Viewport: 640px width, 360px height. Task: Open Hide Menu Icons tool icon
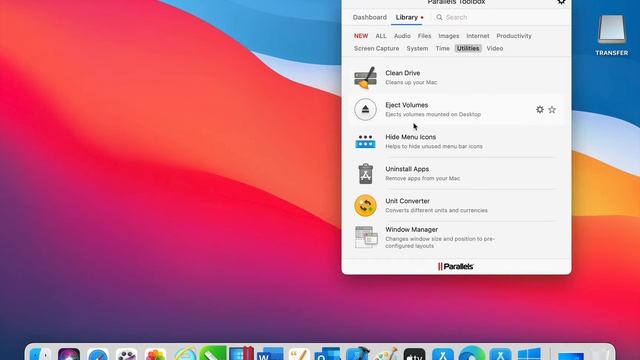tap(365, 142)
